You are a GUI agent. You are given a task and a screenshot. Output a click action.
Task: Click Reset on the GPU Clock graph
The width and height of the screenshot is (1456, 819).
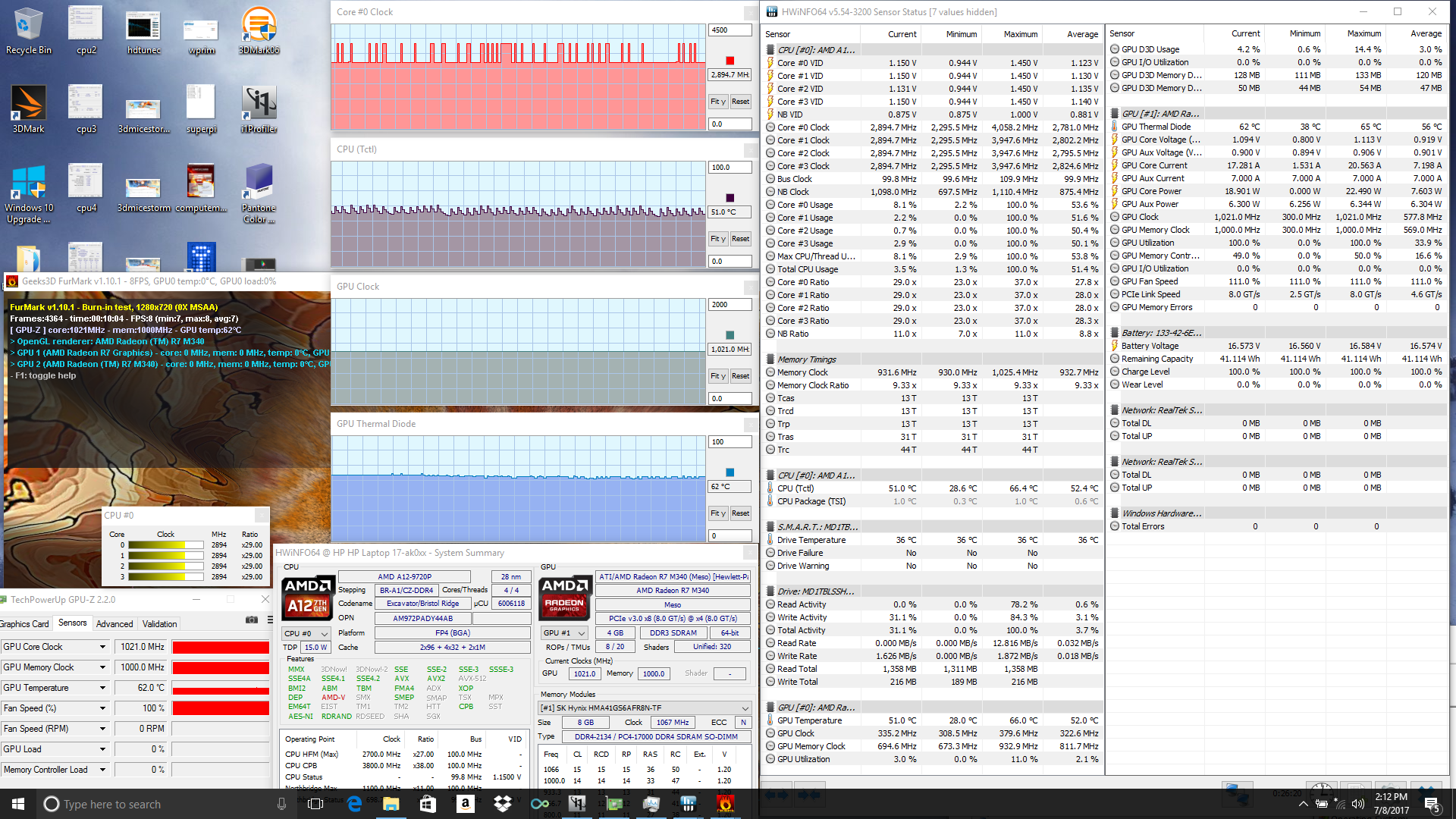(x=740, y=376)
